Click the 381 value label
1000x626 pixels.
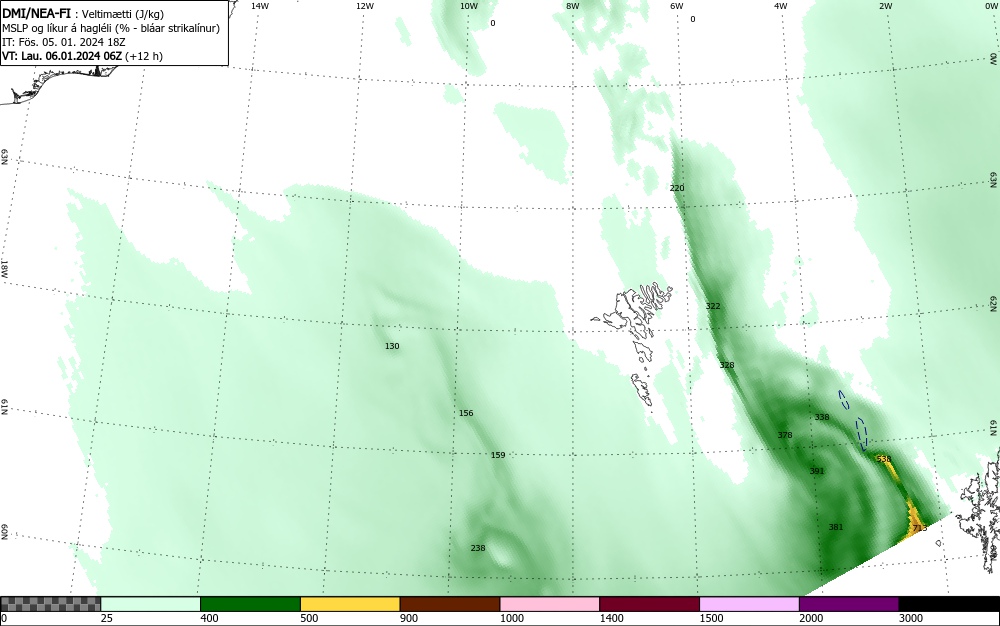(x=835, y=527)
